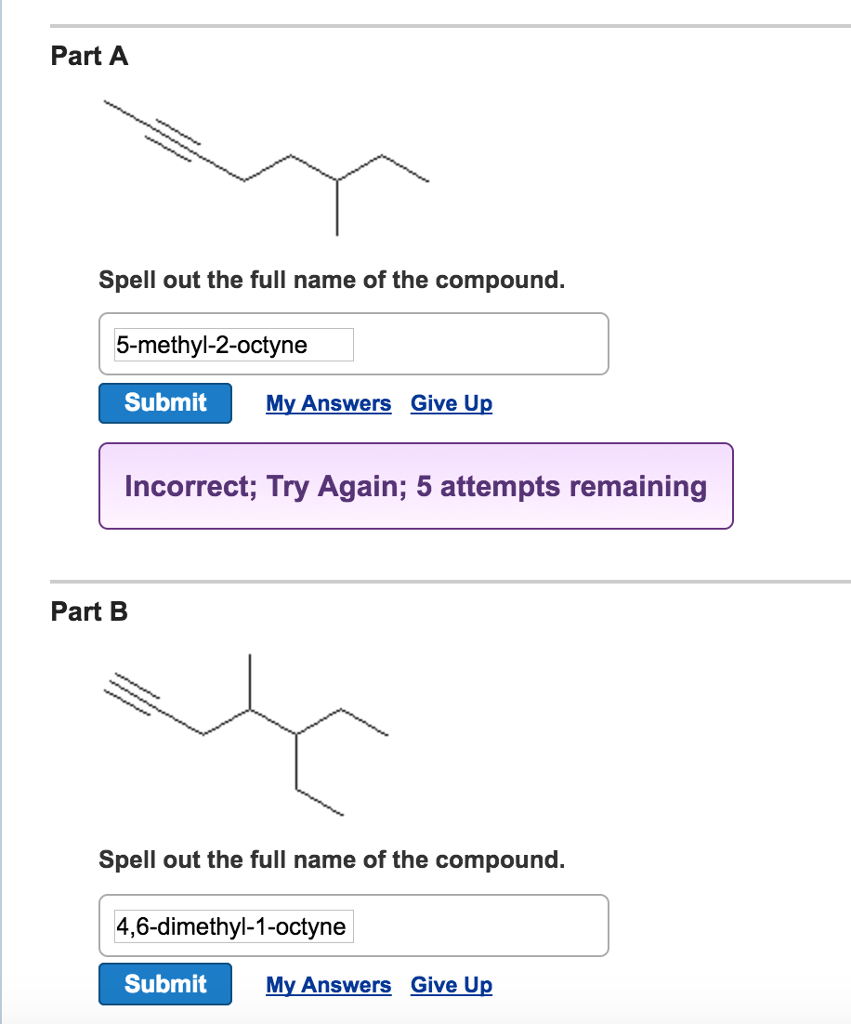Click Give Up for Part A
The image size is (851, 1024).
[451, 403]
